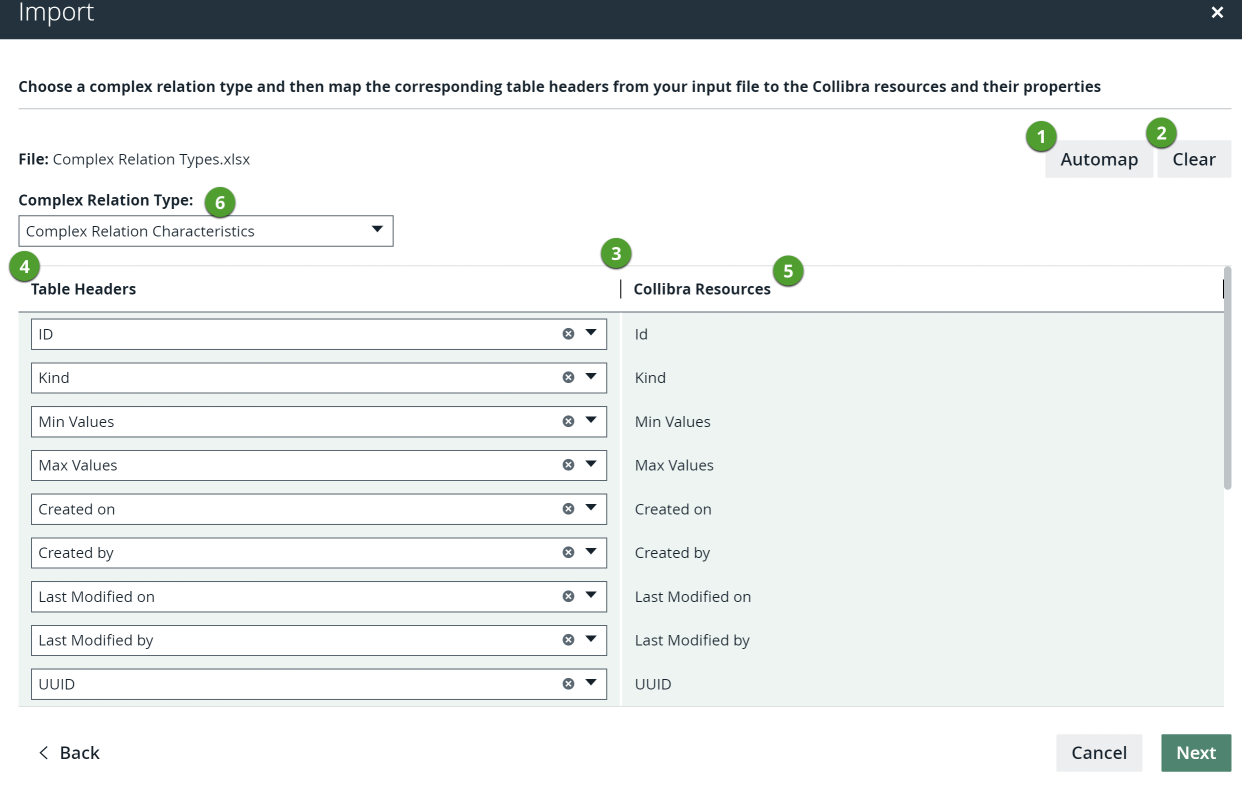Expand the ID header dropdown arrow

pyautogui.click(x=590, y=334)
